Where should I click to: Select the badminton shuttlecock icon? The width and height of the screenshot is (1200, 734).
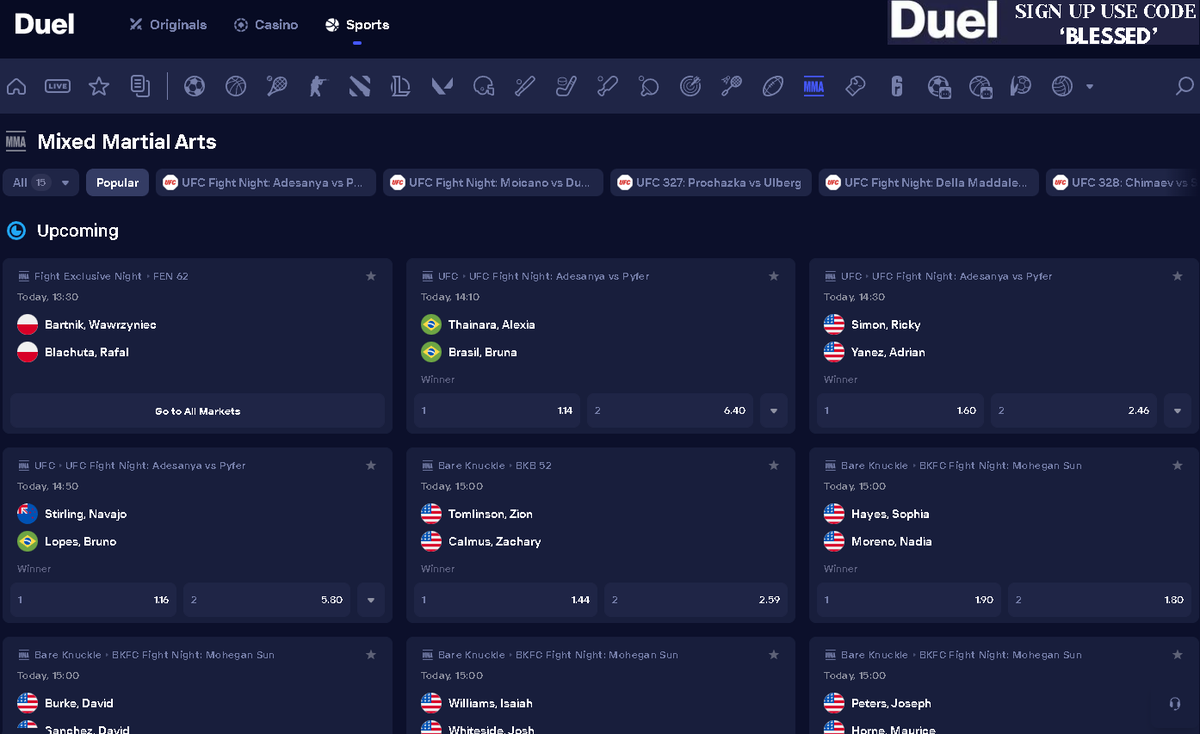coord(731,87)
